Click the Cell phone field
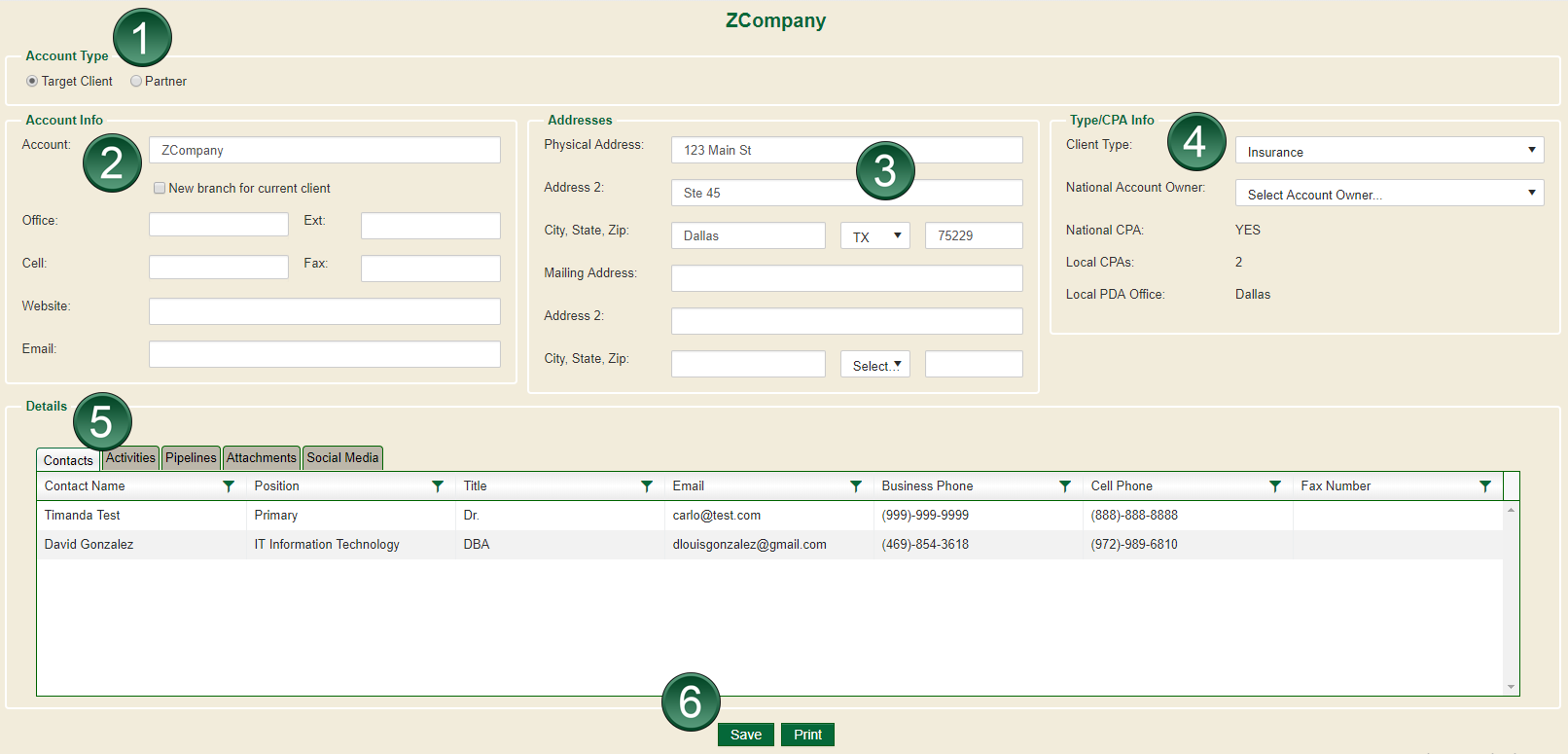 point(219,268)
